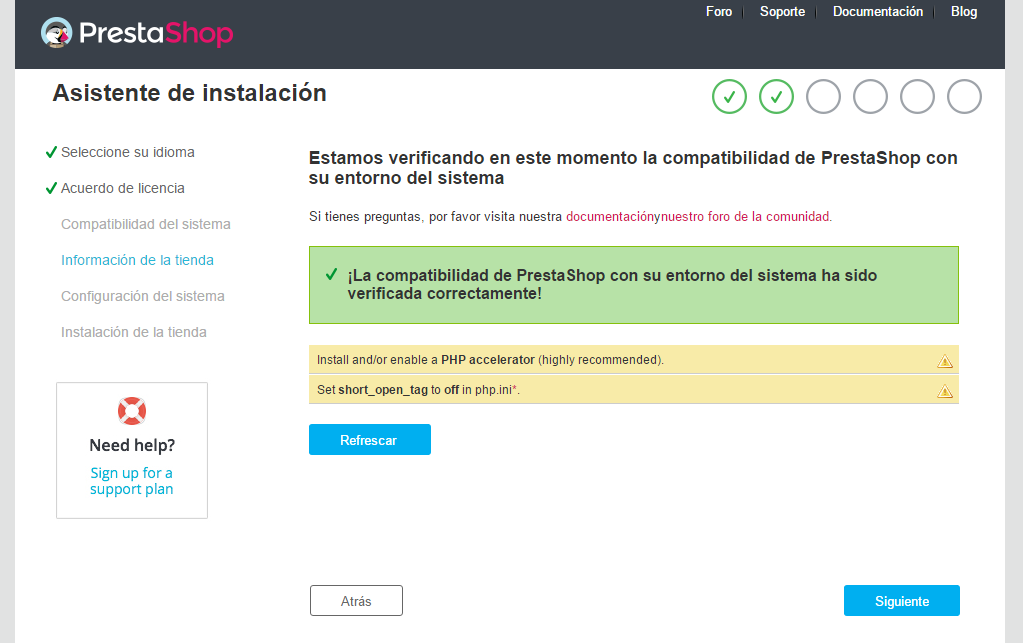Click checkmark beside Acuerdo de licencia
This screenshot has height=643, width=1023.
point(51,188)
